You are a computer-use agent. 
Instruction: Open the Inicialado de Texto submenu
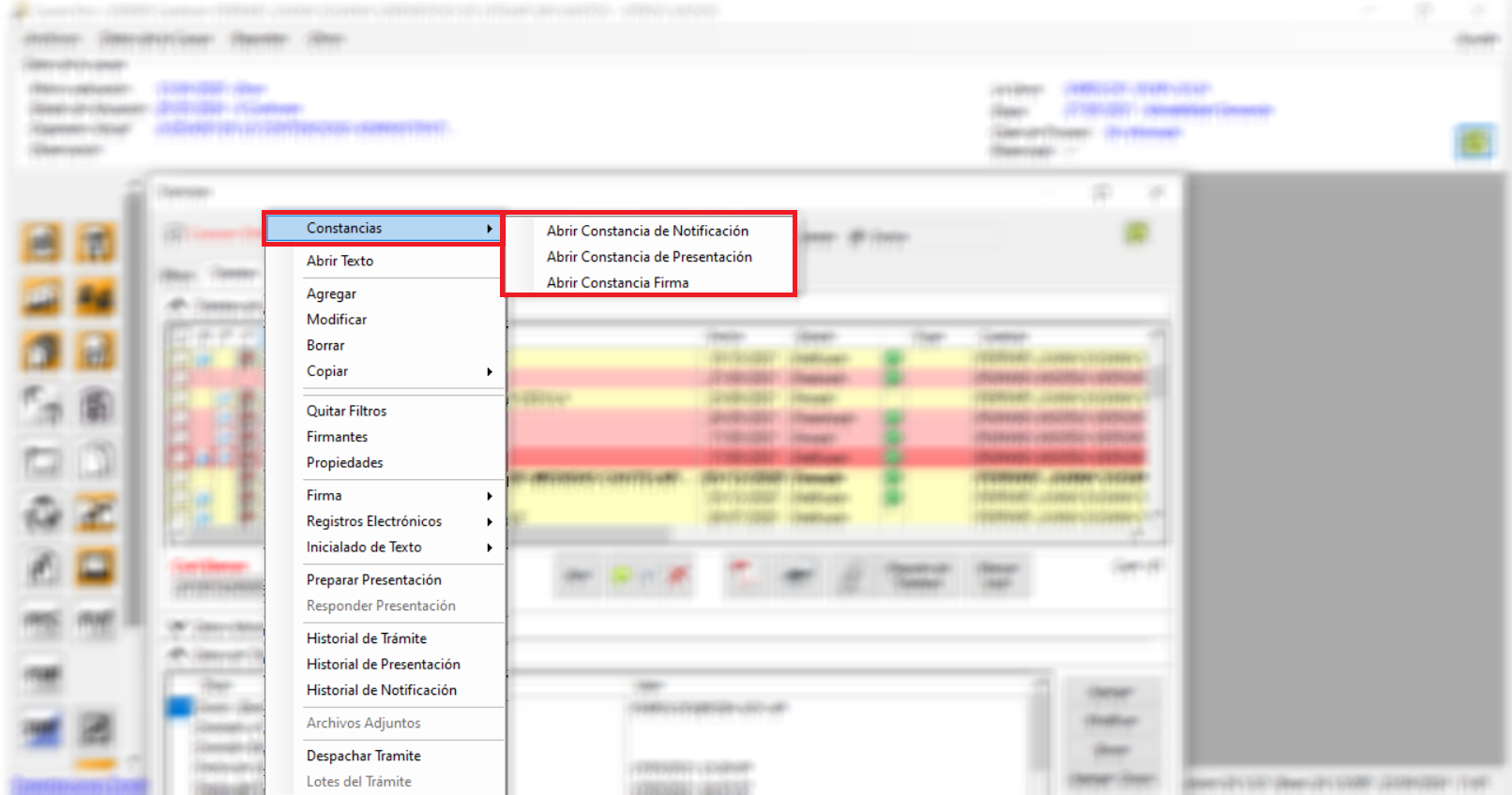(x=364, y=547)
